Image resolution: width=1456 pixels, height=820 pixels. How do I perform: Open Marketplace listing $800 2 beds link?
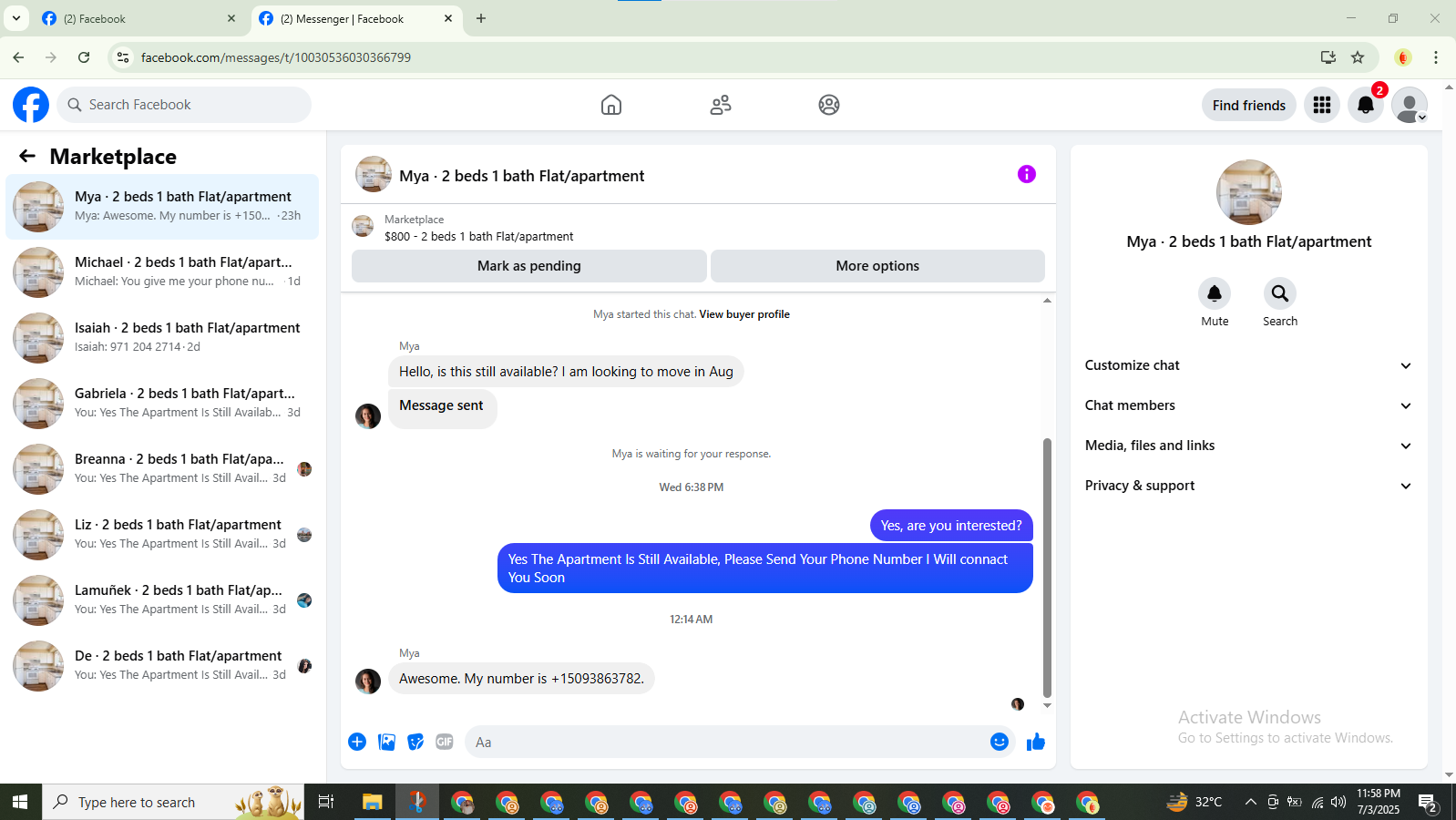coord(479,236)
